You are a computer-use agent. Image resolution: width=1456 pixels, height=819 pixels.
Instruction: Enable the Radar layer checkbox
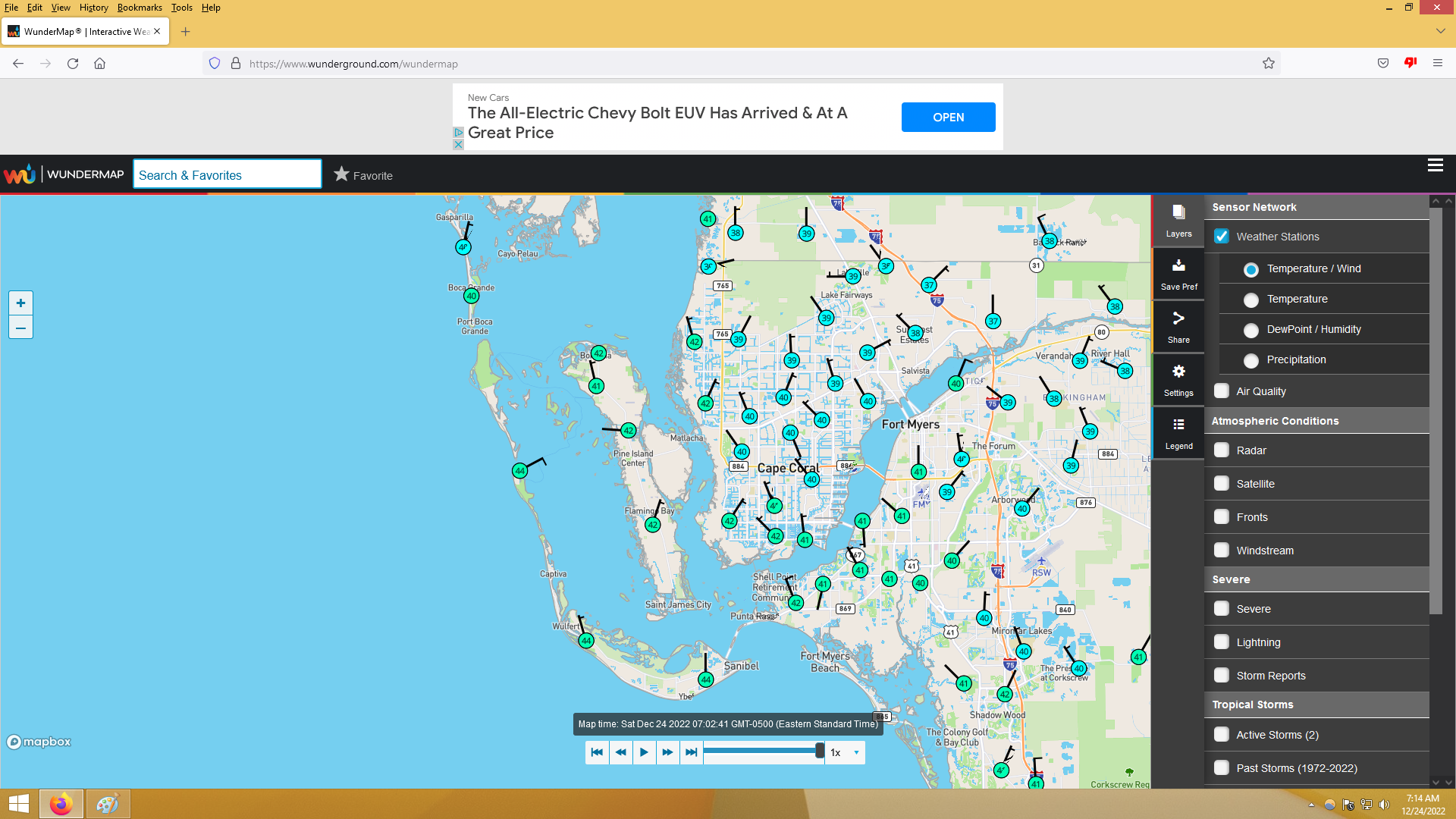point(1222,450)
